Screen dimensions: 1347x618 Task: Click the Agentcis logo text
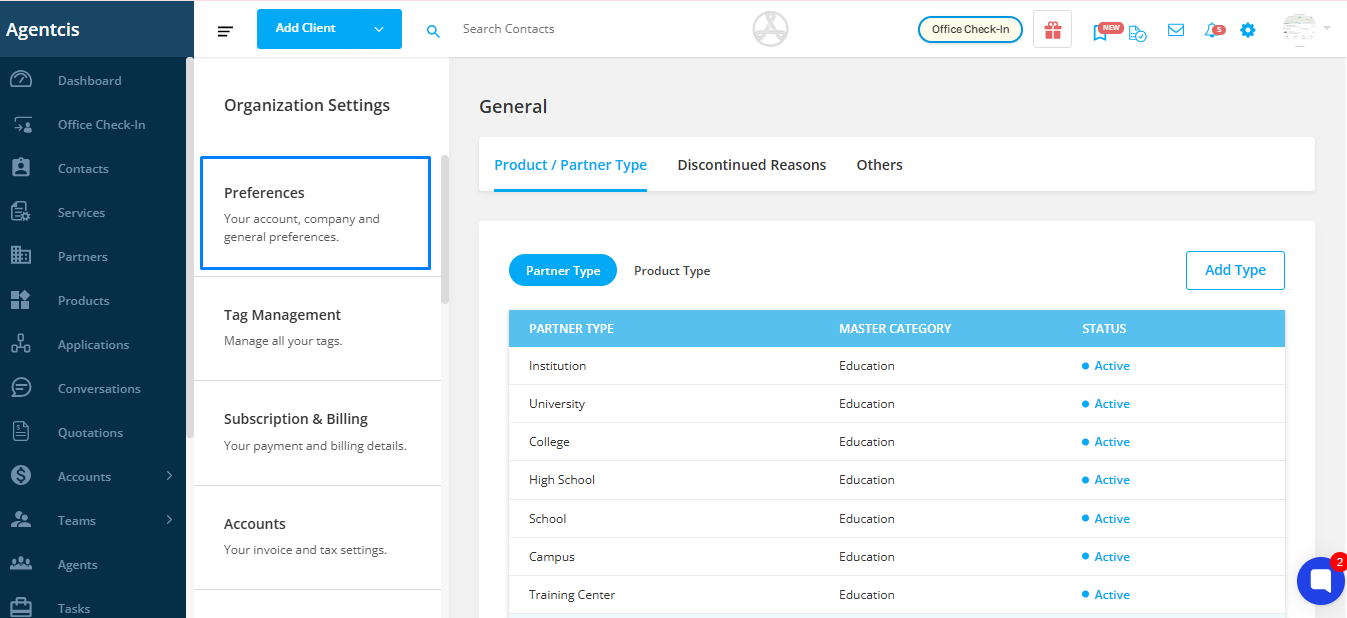pyautogui.click(x=43, y=29)
